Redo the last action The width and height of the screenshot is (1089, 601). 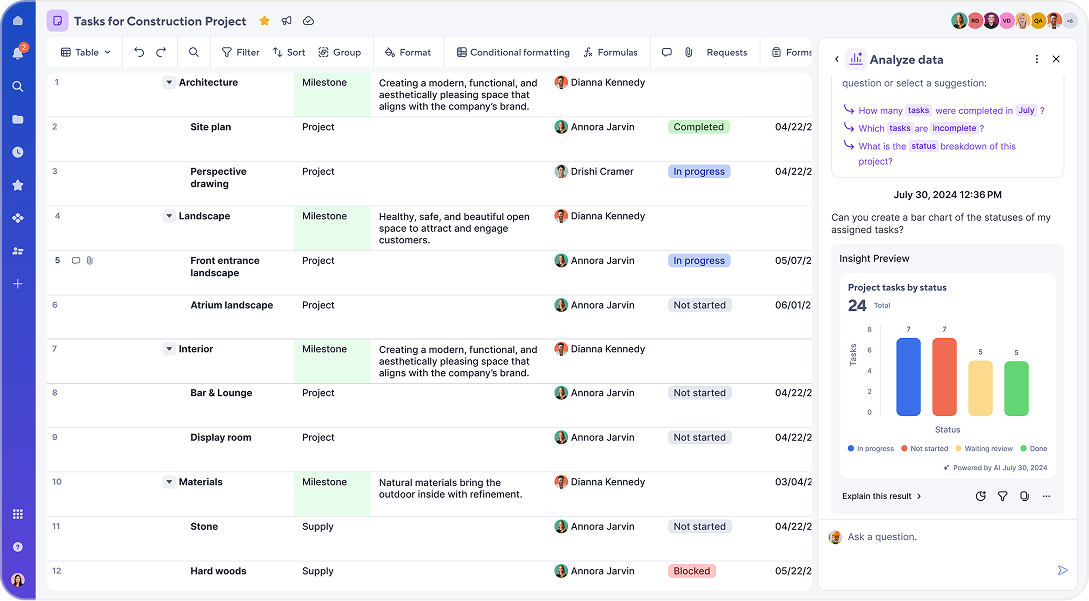pos(161,52)
